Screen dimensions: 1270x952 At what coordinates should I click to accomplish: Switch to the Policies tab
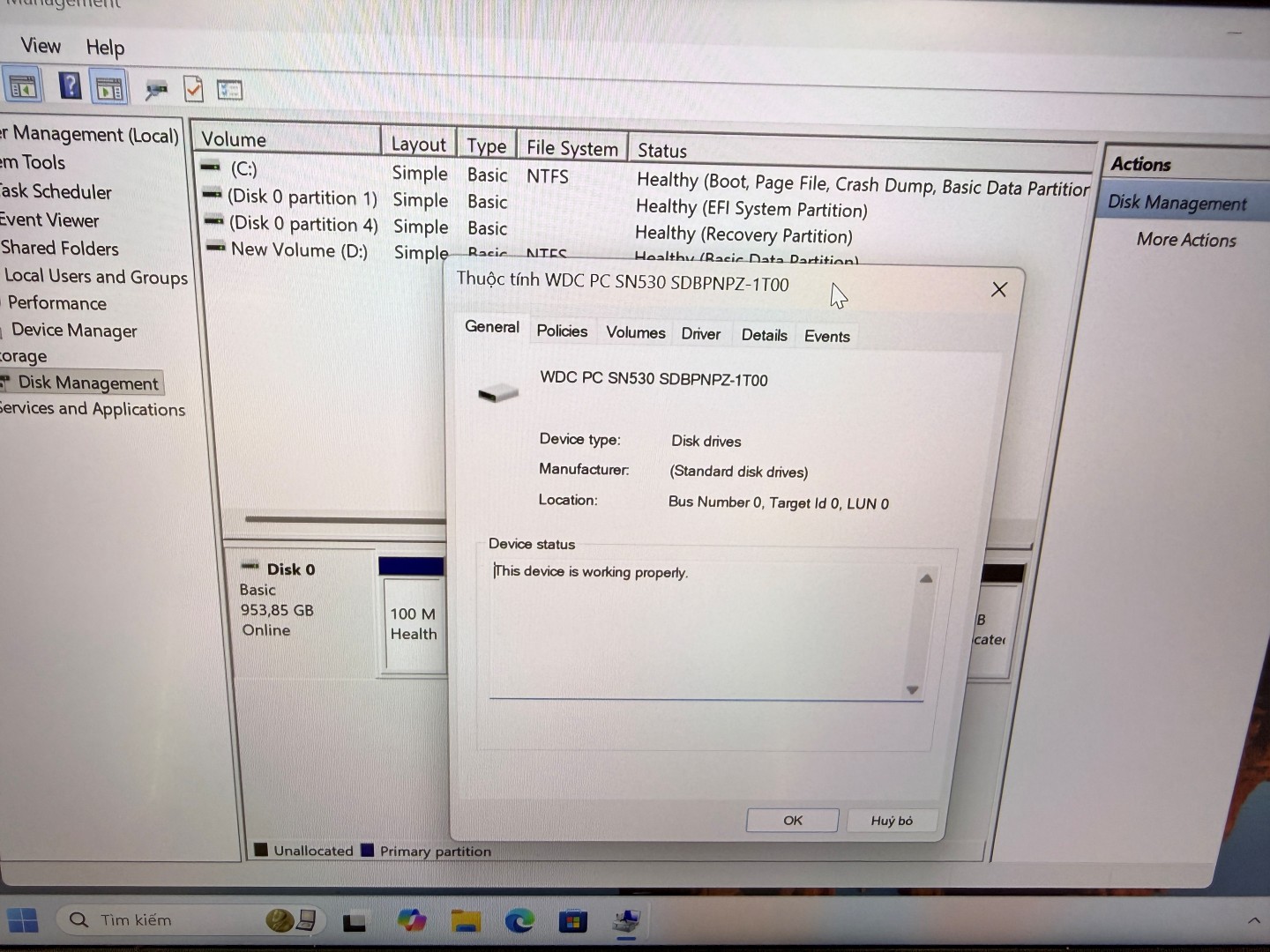[x=562, y=331]
